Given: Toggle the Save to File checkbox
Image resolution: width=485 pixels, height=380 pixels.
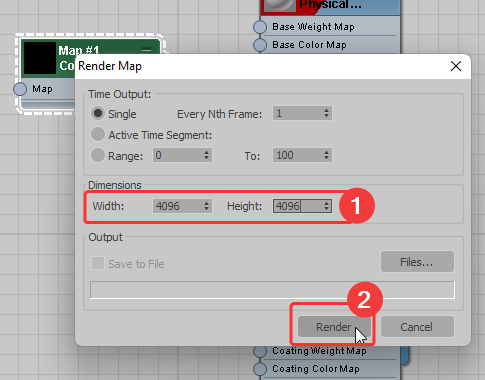Looking at the screenshot, I should point(98,263).
